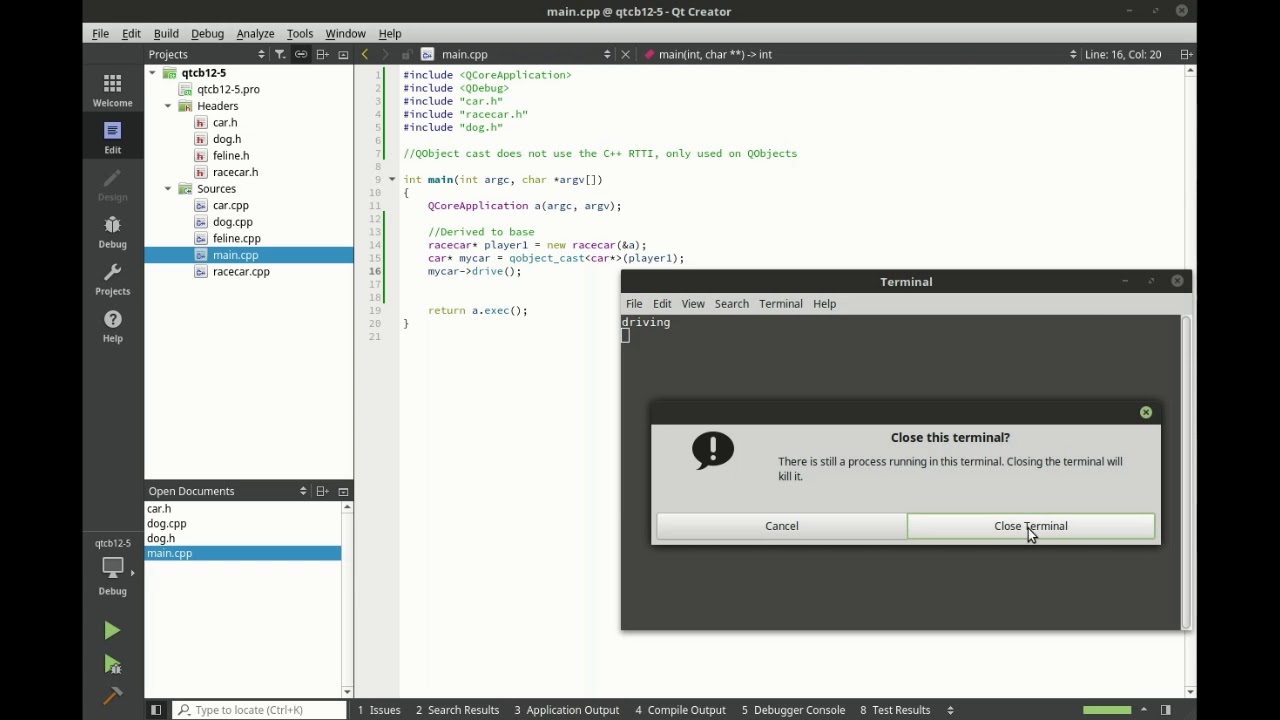Open the Terminal menu in Terminal window
This screenshot has height=720, width=1280.
[x=780, y=304]
